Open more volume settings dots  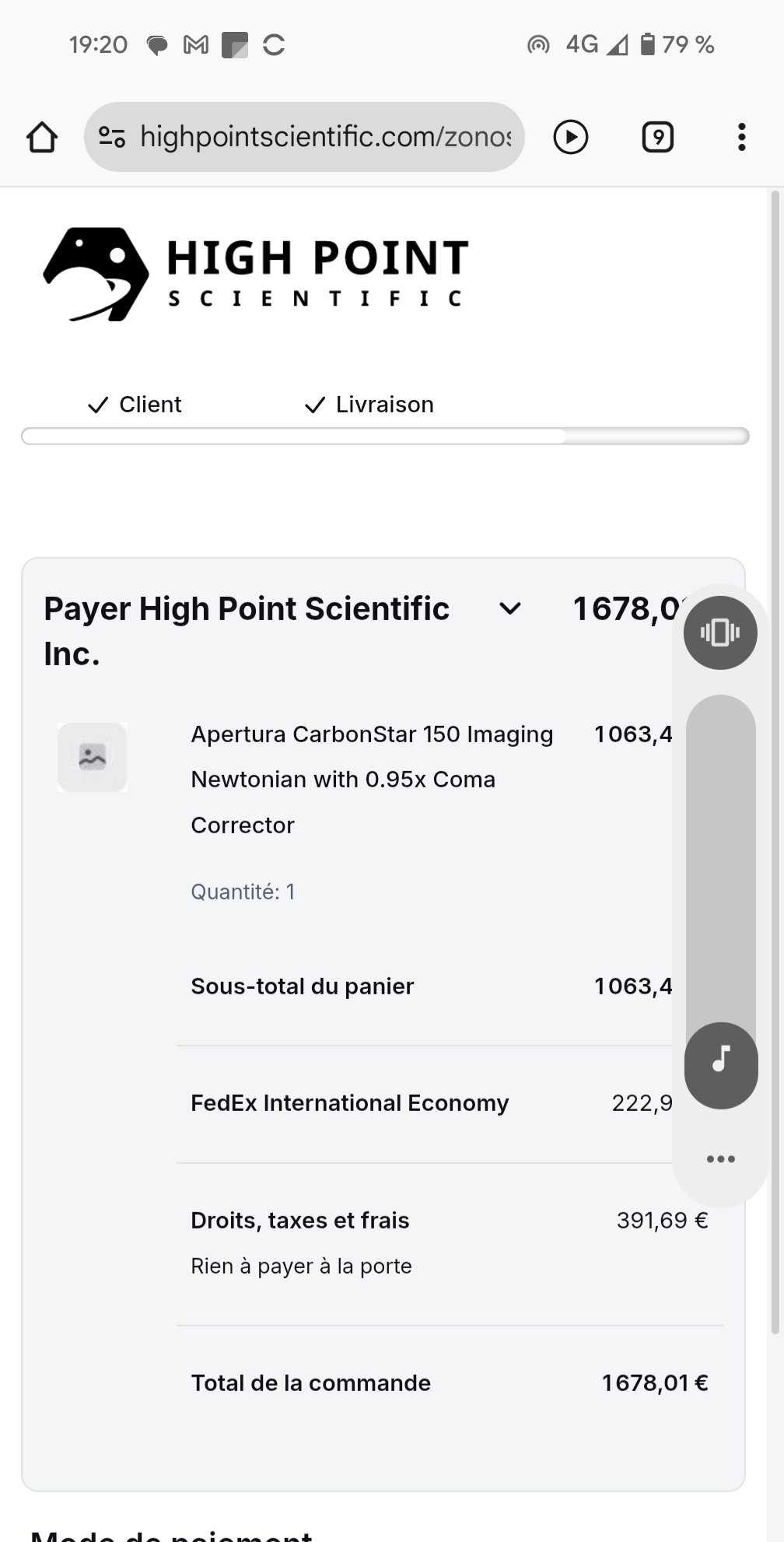720,1159
